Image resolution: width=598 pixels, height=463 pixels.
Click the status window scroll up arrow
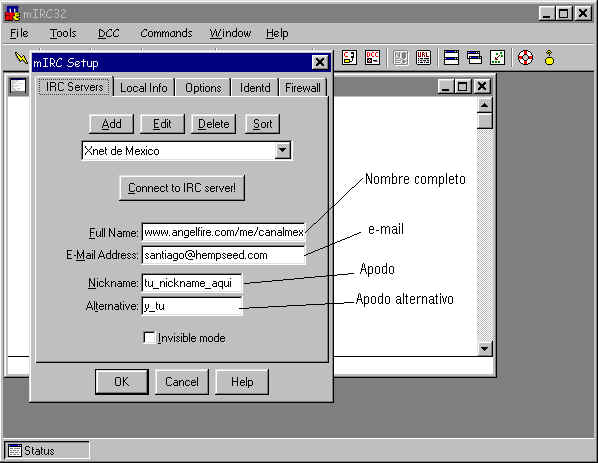[x=484, y=105]
